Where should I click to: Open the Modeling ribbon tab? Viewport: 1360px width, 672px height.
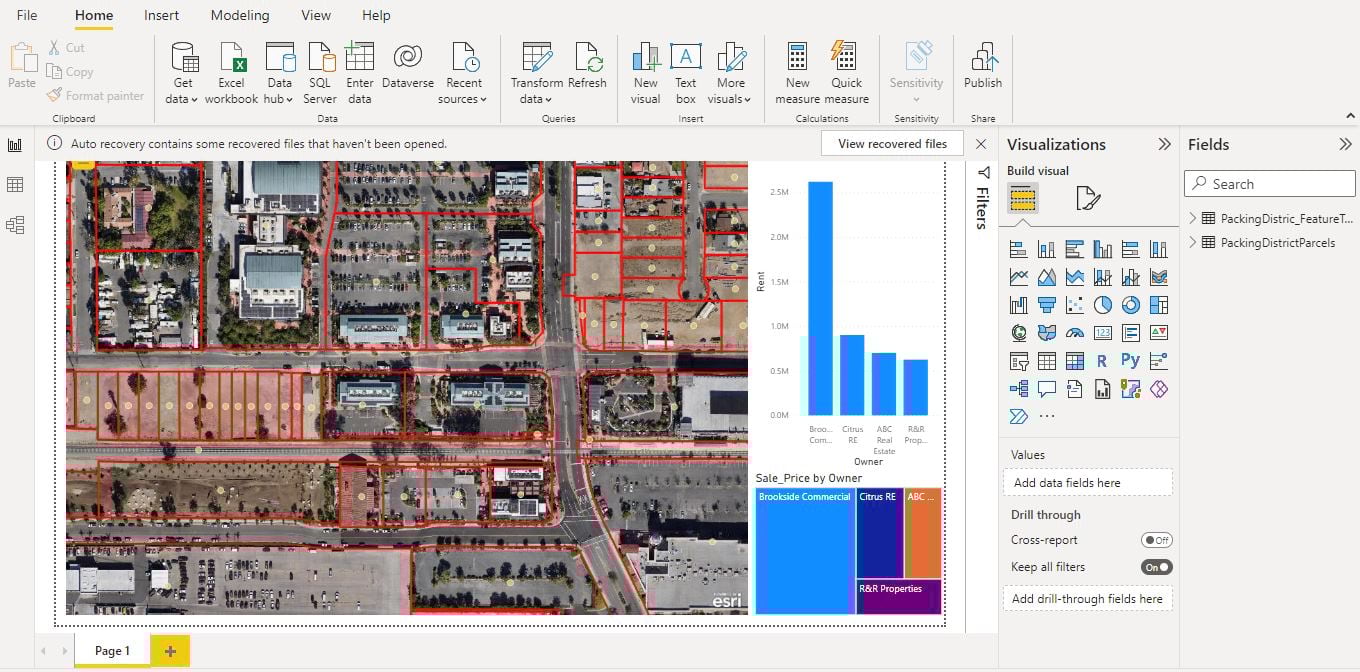240,15
